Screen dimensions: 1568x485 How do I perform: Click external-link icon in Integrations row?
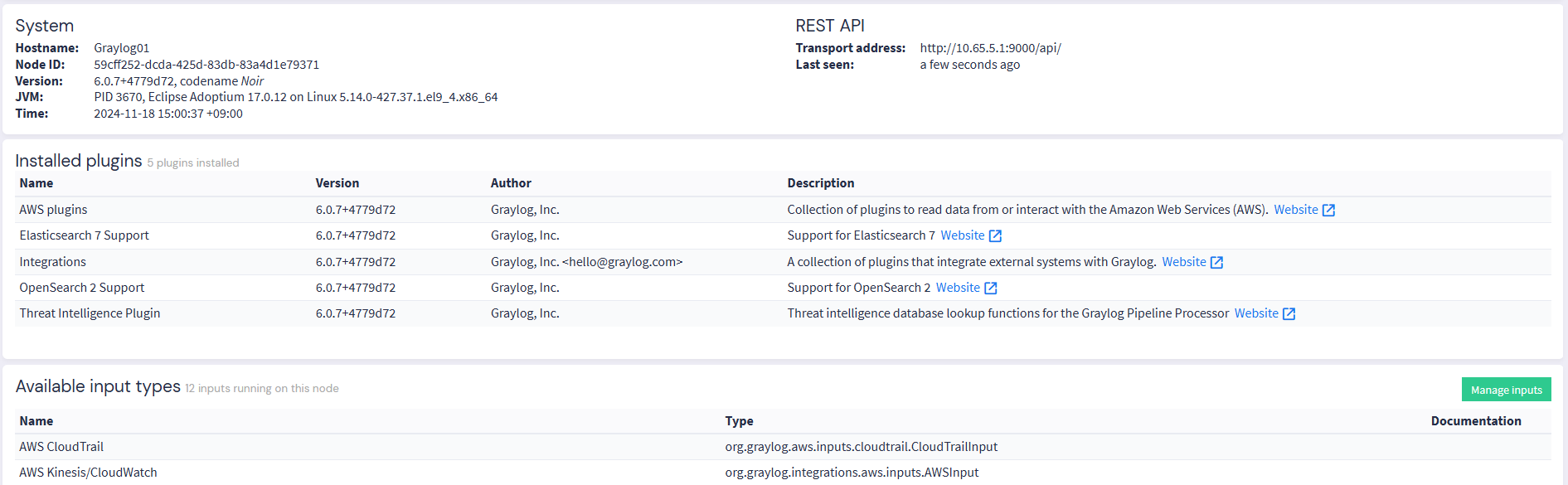pyautogui.click(x=1216, y=263)
